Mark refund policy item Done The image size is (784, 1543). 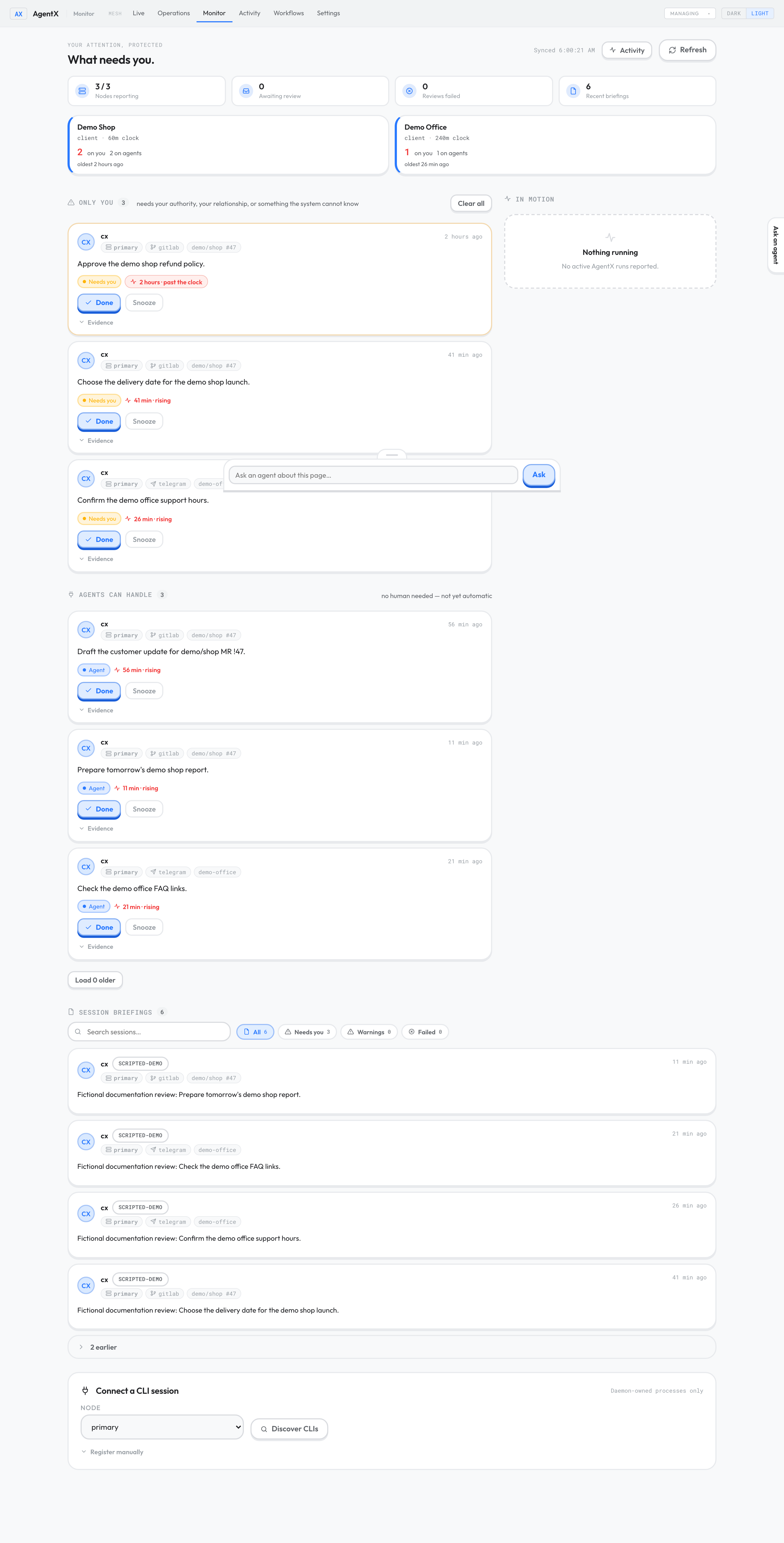click(x=99, y=303)
